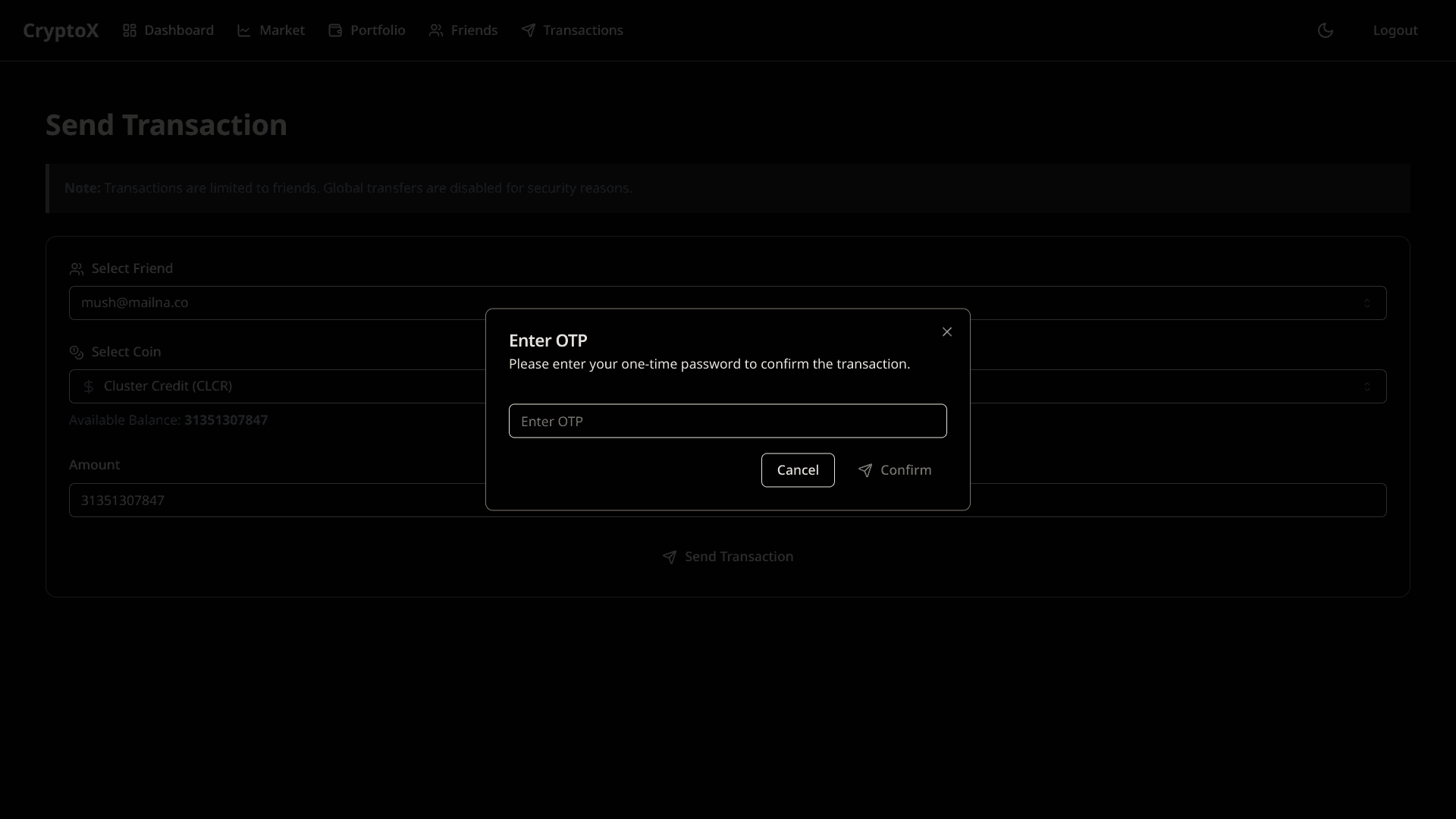Go to the Market menu item
Viewport: 1456px width, 819px height.
click(x=281, y=30)
